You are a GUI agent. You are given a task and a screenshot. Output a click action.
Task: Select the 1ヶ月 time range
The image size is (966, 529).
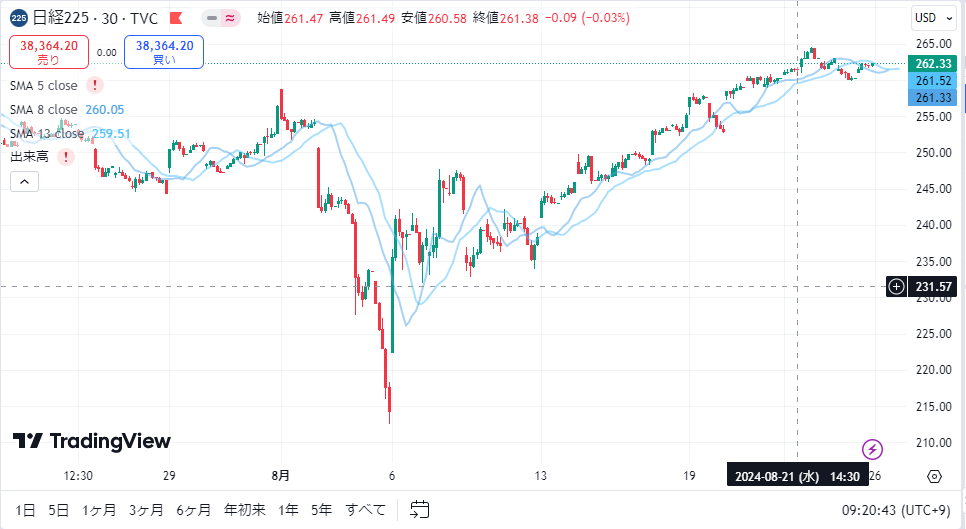tap(99, 510)
